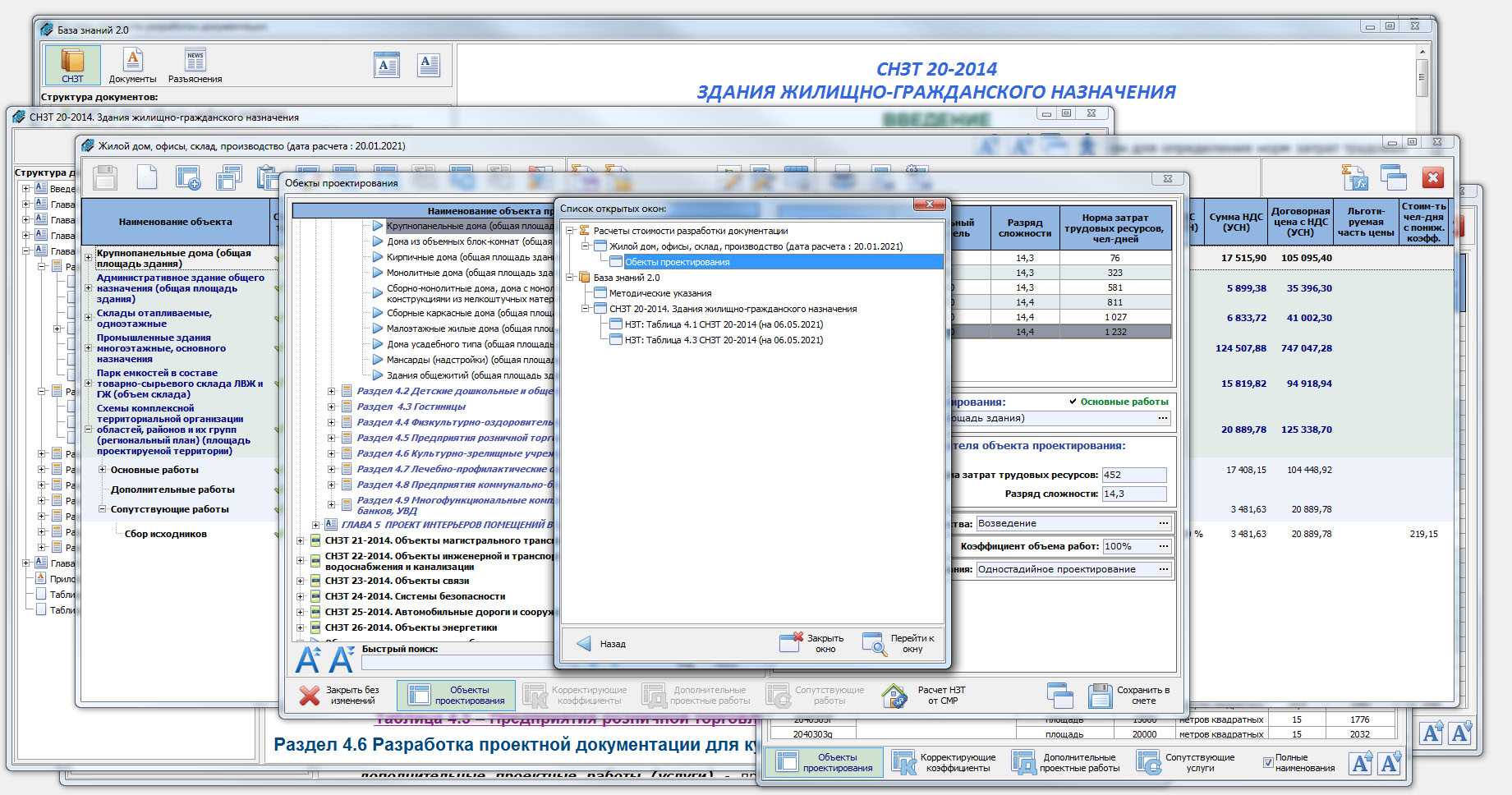Open the СНЗТ section in Knowledge Base toolbar

(72, 65)
